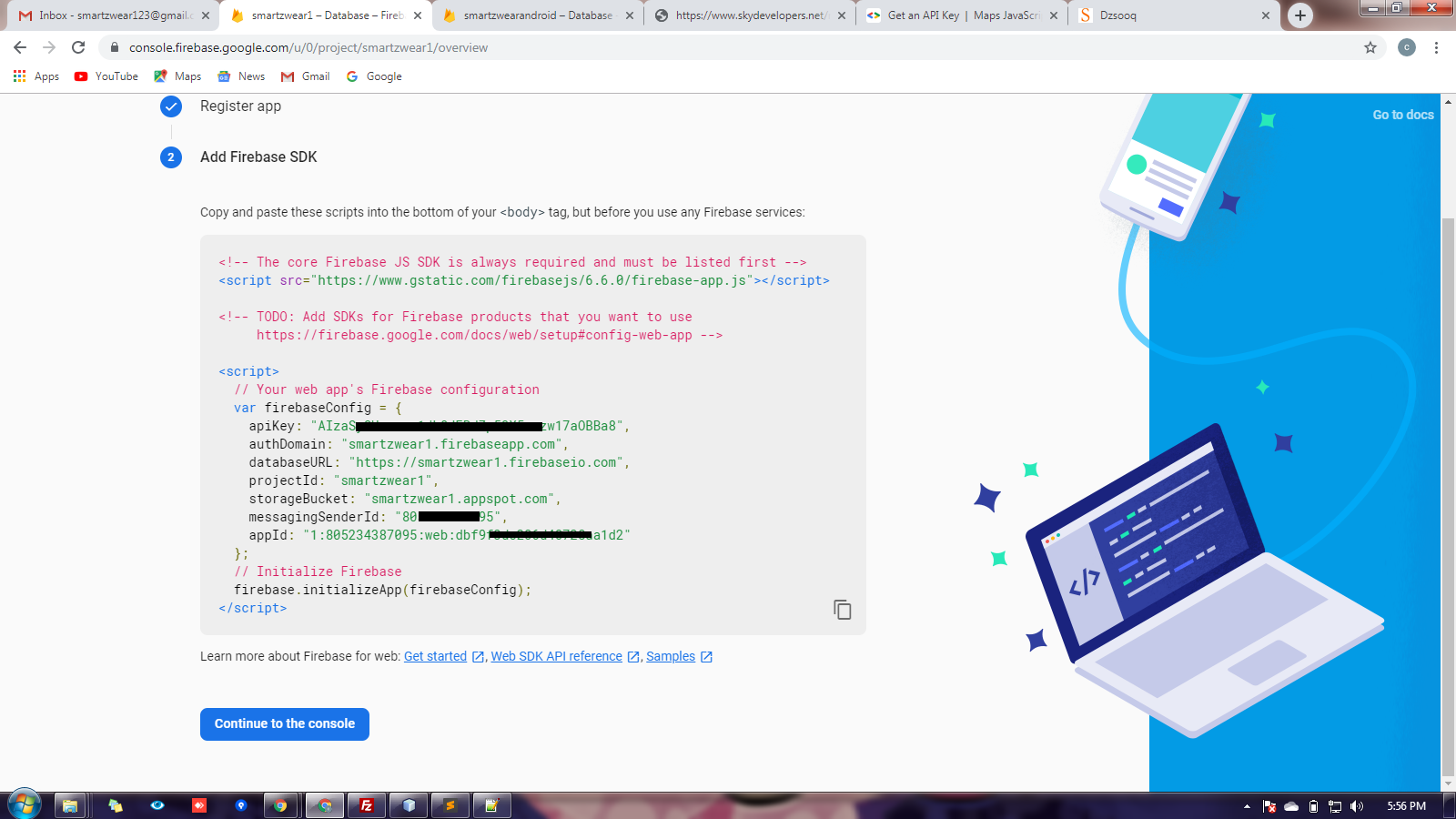Open the Maps bookmark

point(177,76)
